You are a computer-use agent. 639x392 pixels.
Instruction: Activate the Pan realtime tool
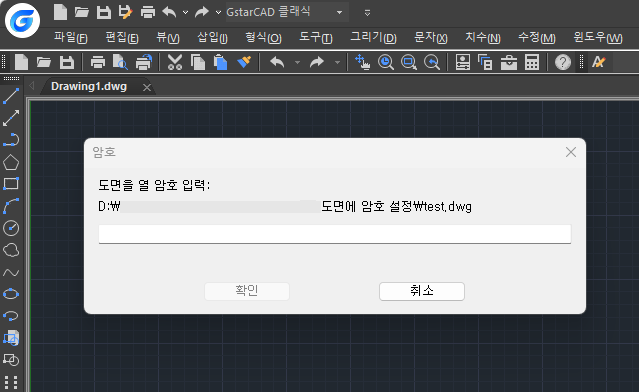[x=362, y=62]
